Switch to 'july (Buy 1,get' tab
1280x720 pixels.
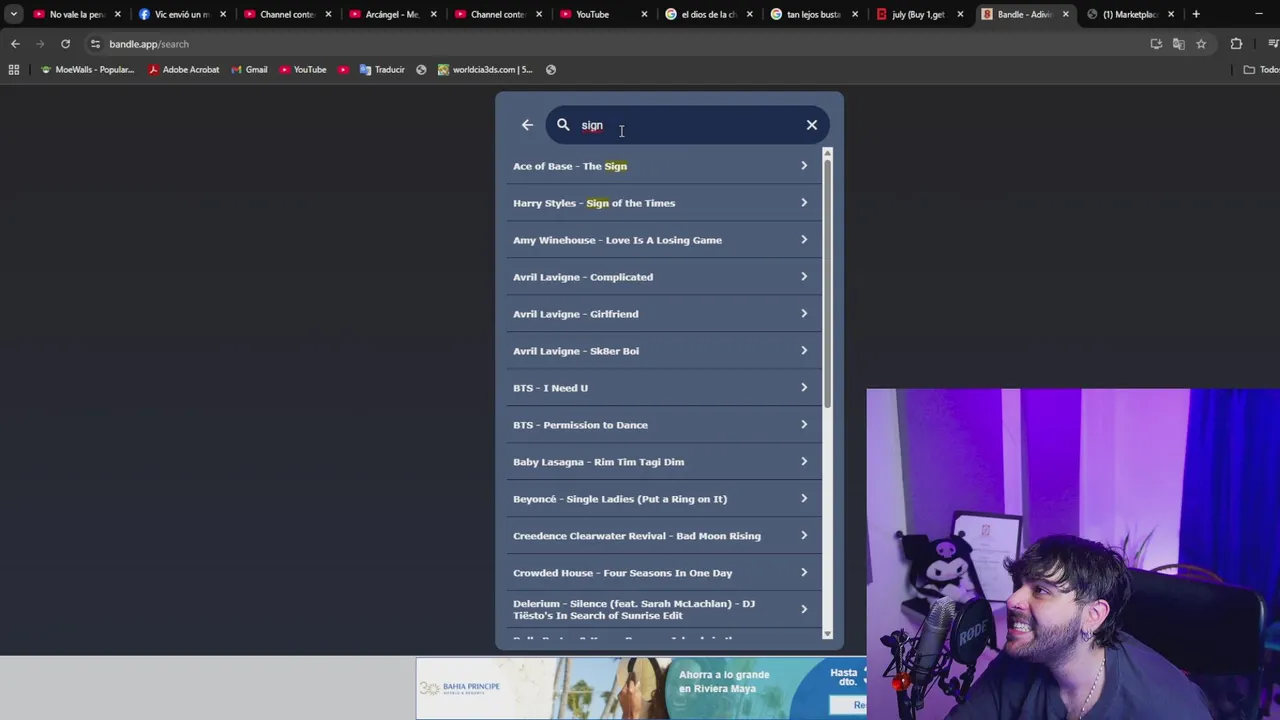918,14
